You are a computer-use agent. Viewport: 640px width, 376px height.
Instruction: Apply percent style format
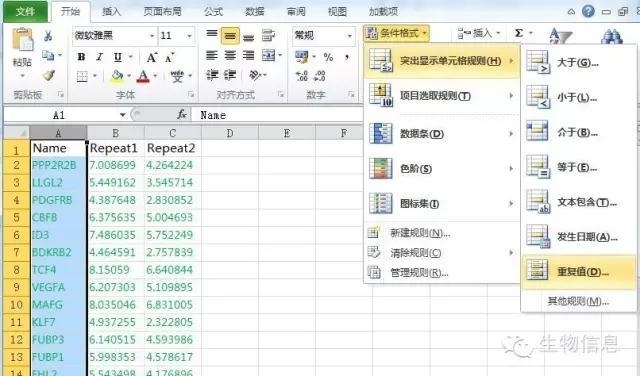point(328,57)
